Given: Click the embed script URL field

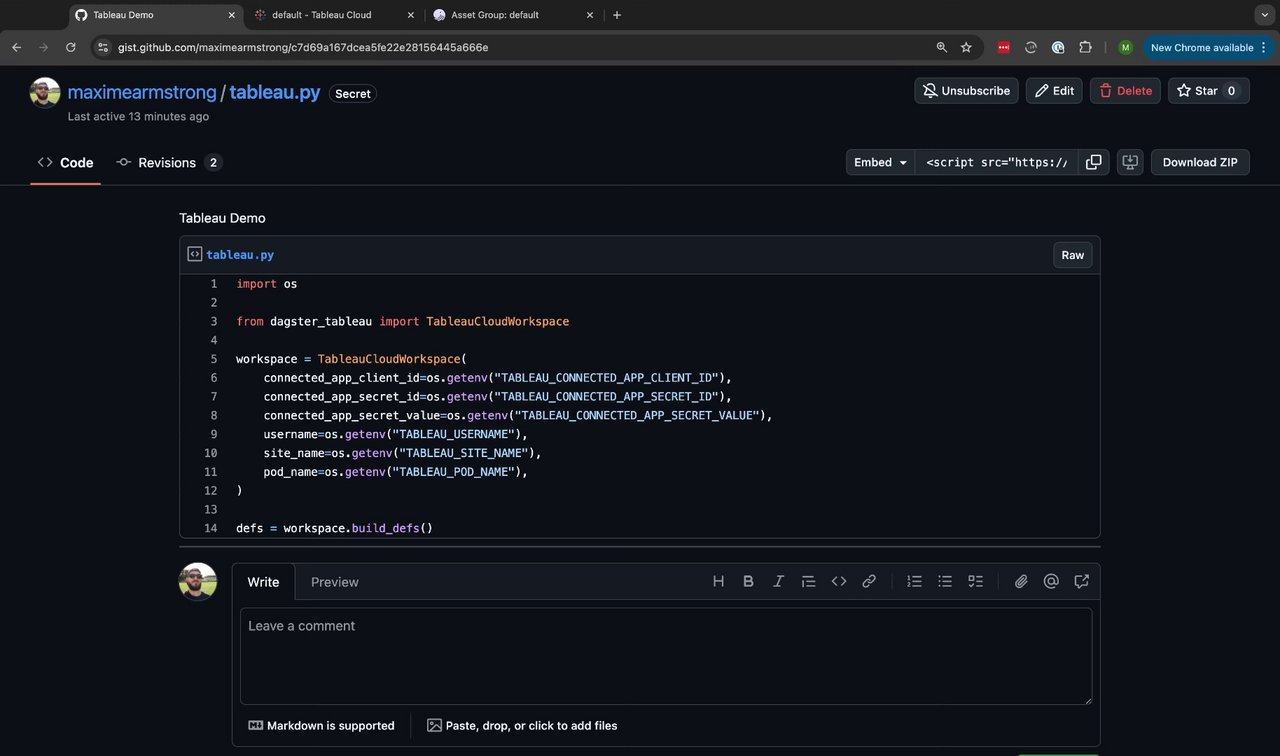Looking at the screenshot, I should 997,162.
